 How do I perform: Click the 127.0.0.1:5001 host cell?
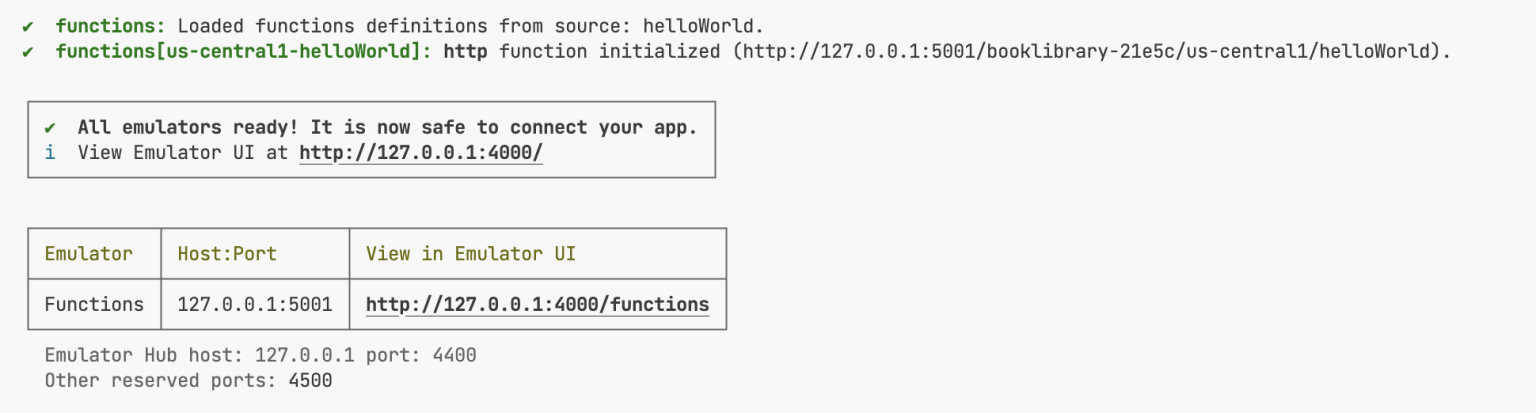(254, 304)
